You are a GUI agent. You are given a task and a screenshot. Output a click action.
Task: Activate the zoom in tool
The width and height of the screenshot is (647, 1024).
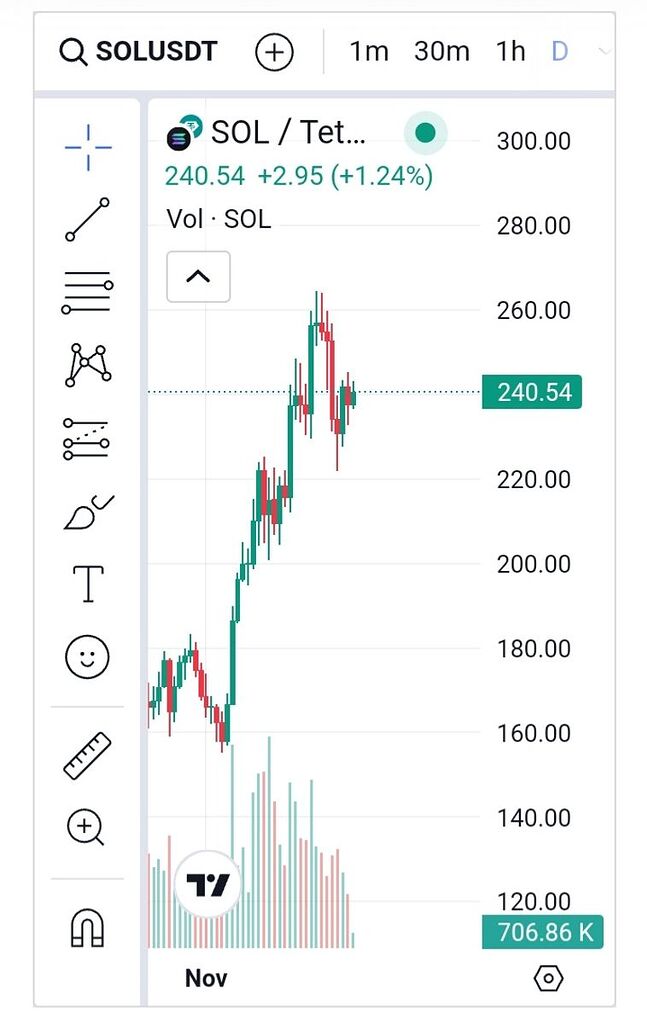coord(86,828)
